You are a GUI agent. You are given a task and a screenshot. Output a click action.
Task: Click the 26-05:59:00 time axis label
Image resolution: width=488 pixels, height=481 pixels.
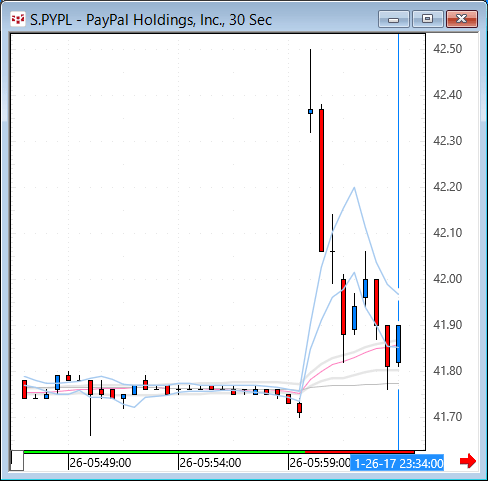[x=319, y=463]
